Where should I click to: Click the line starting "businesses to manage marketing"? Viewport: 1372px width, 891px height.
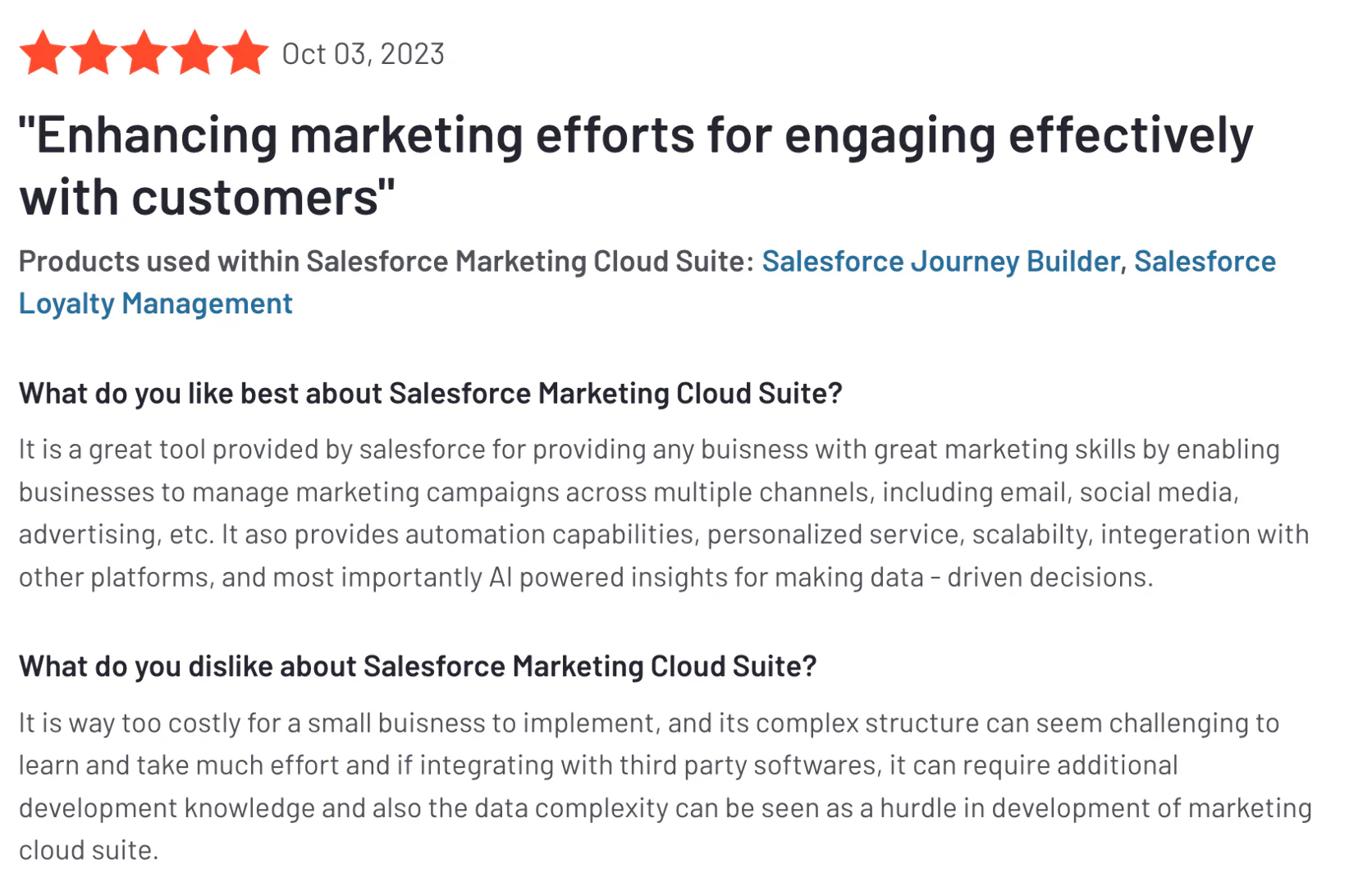[629, 492]
